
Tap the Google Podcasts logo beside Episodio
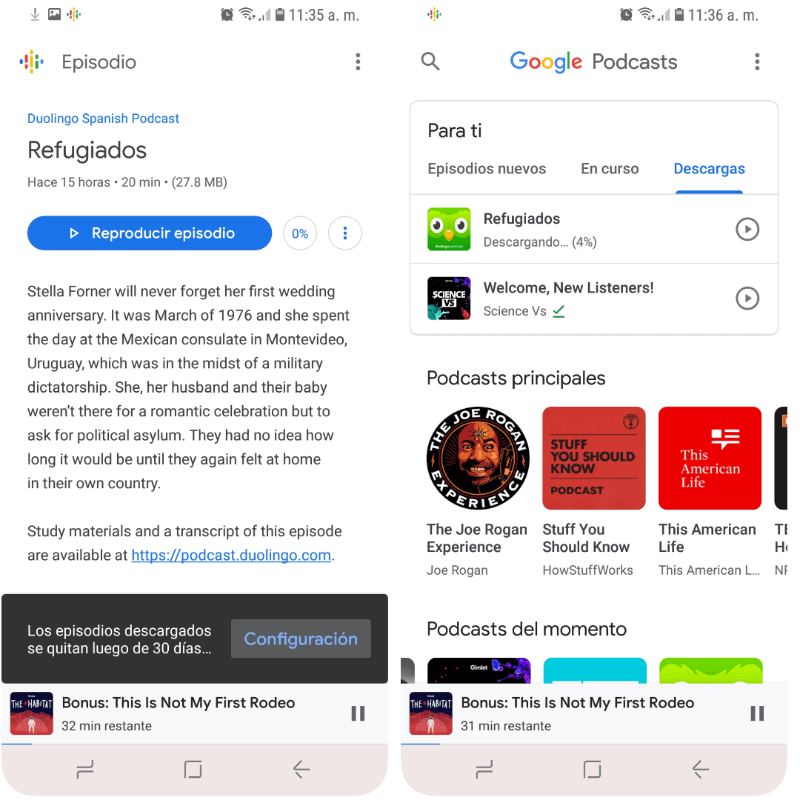pos(32,62)
